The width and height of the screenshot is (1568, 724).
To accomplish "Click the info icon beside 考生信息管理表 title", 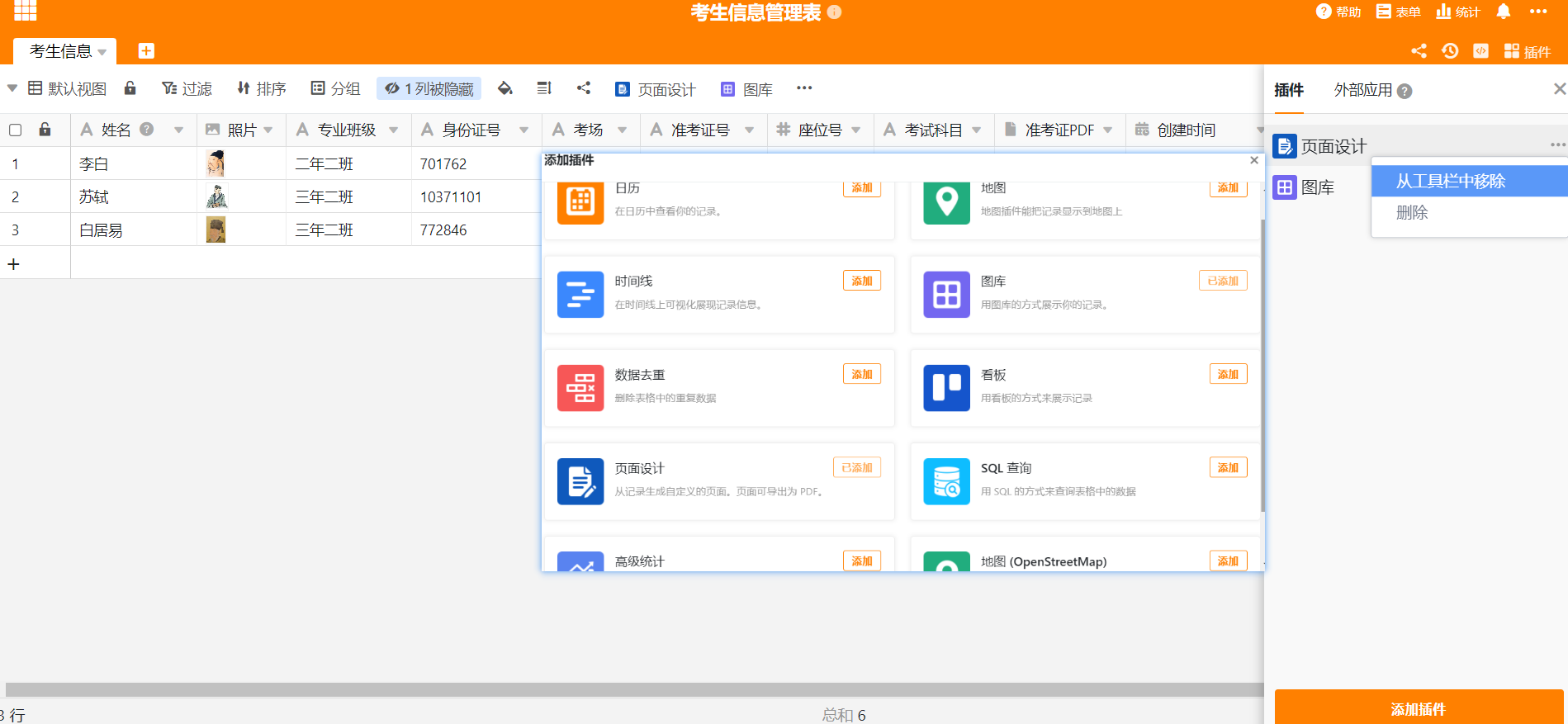I will [834, 12].
